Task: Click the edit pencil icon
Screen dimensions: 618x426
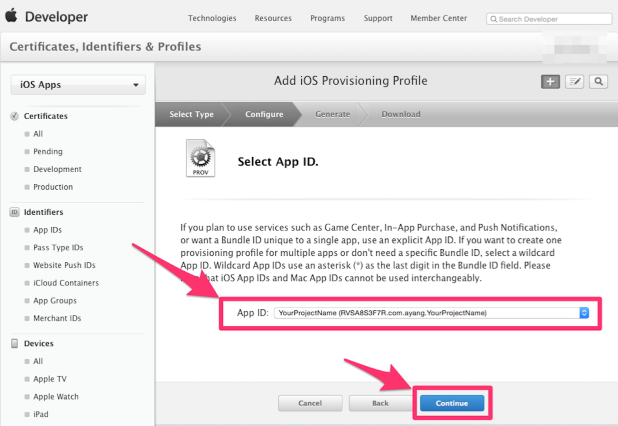Action: click(x=574, y=82)
